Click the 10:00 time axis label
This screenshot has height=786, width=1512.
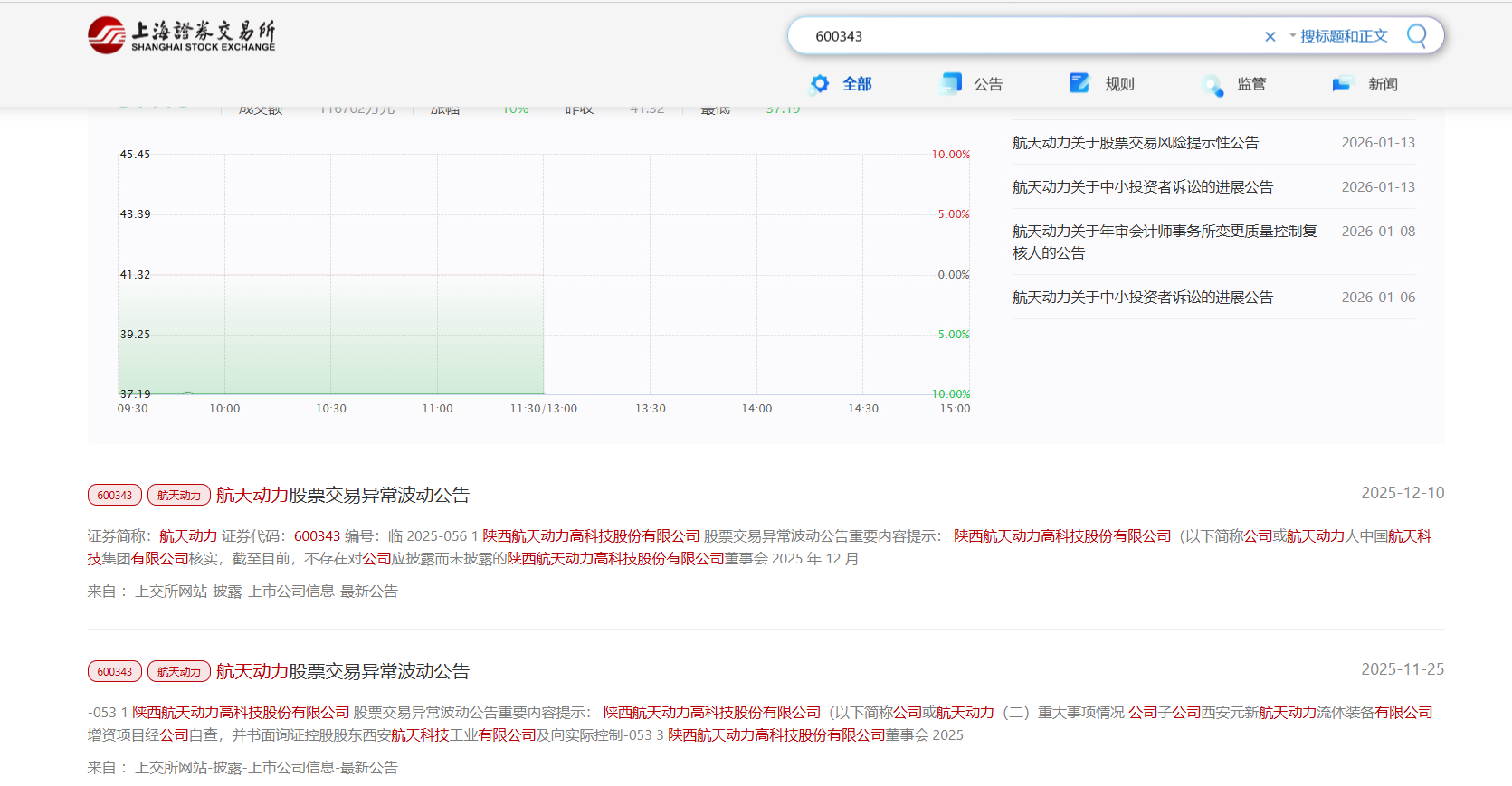click(x=224, y=409)
